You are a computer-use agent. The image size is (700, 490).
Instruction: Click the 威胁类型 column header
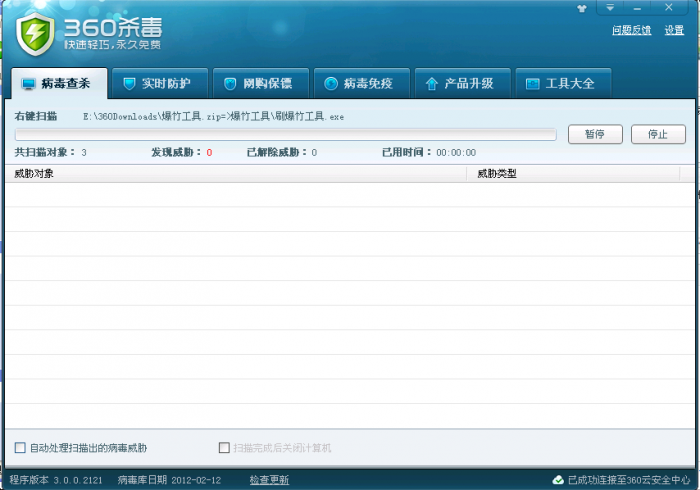(573, 174)
